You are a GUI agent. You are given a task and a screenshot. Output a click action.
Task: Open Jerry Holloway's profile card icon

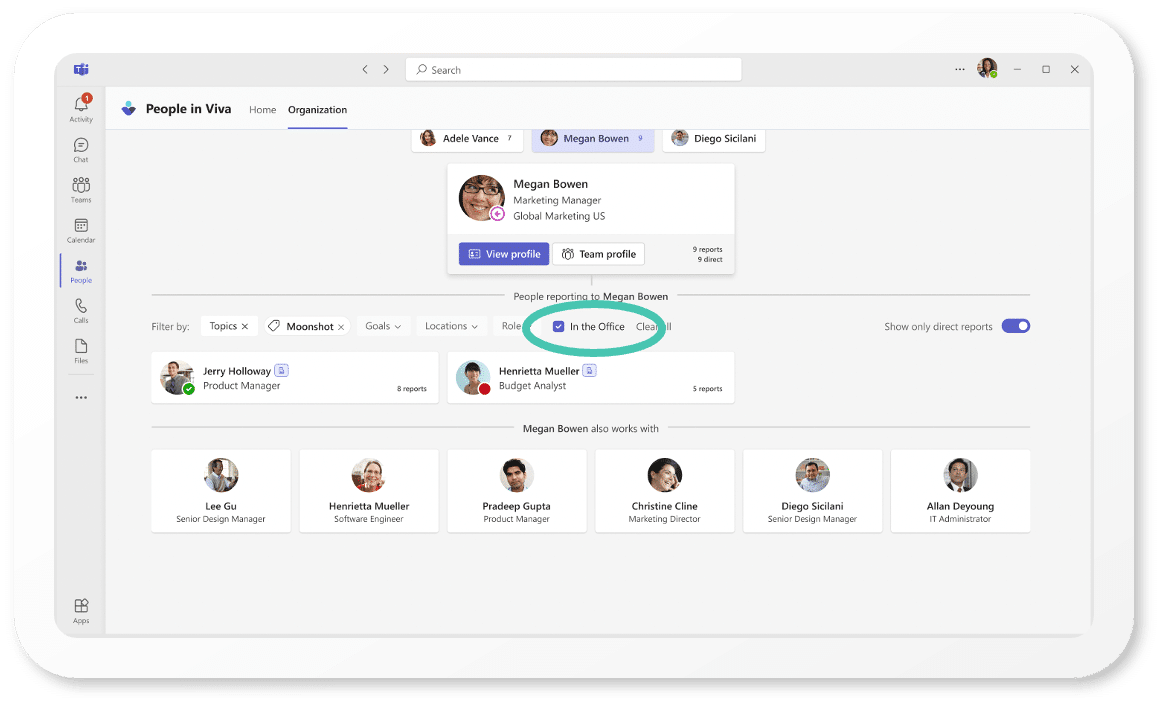point(282,370)
